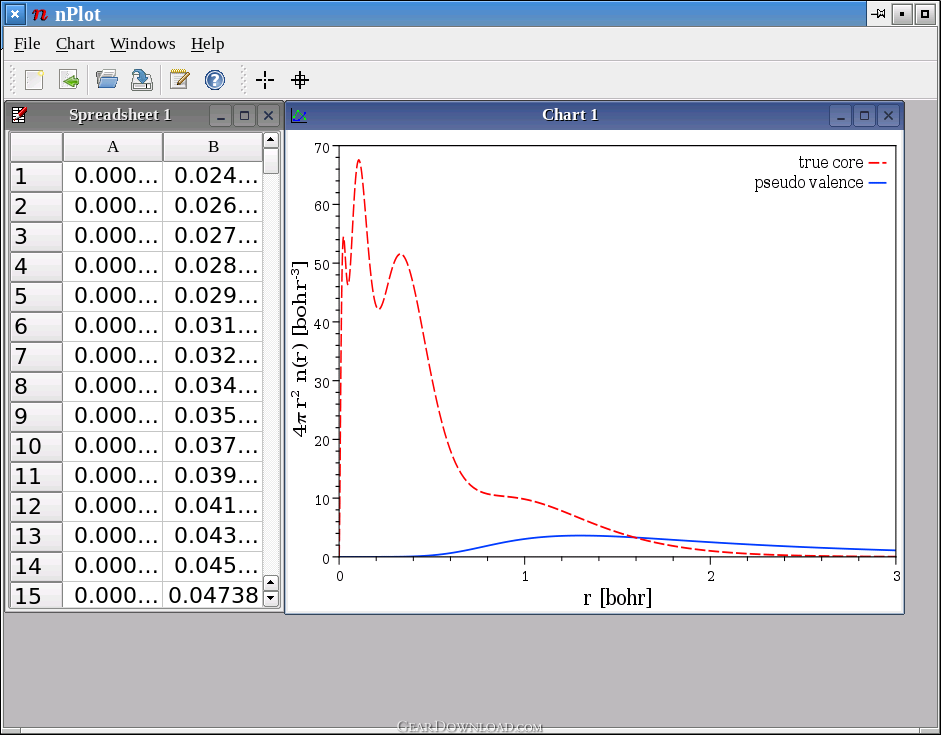Open file using folder toolbar icon

coord(107,80)
